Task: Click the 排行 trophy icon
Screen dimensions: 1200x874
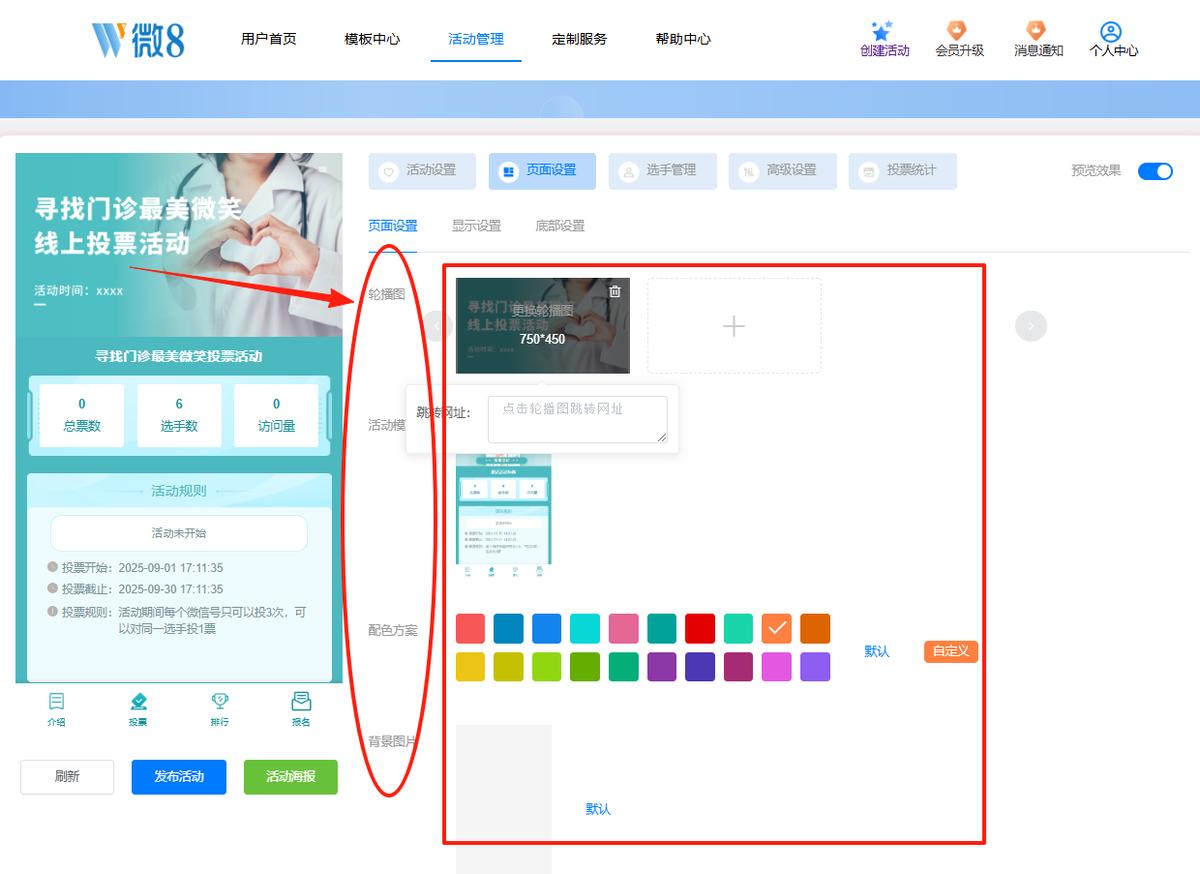Action: tap(220, 702)
